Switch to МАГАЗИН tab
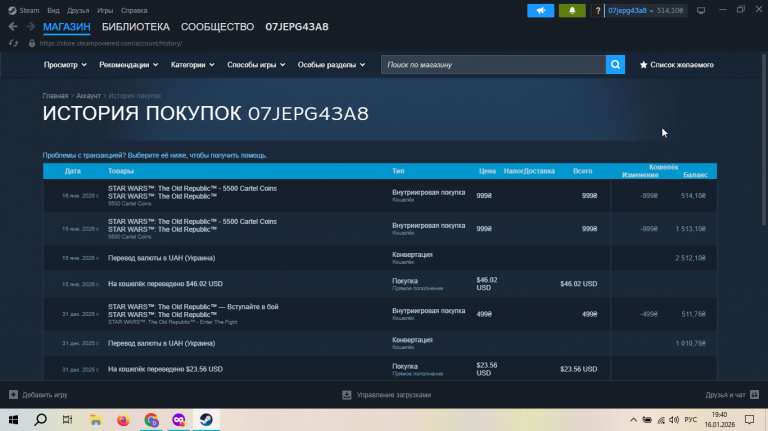Viewport: 768px width, 431px height. coord(67,27)
